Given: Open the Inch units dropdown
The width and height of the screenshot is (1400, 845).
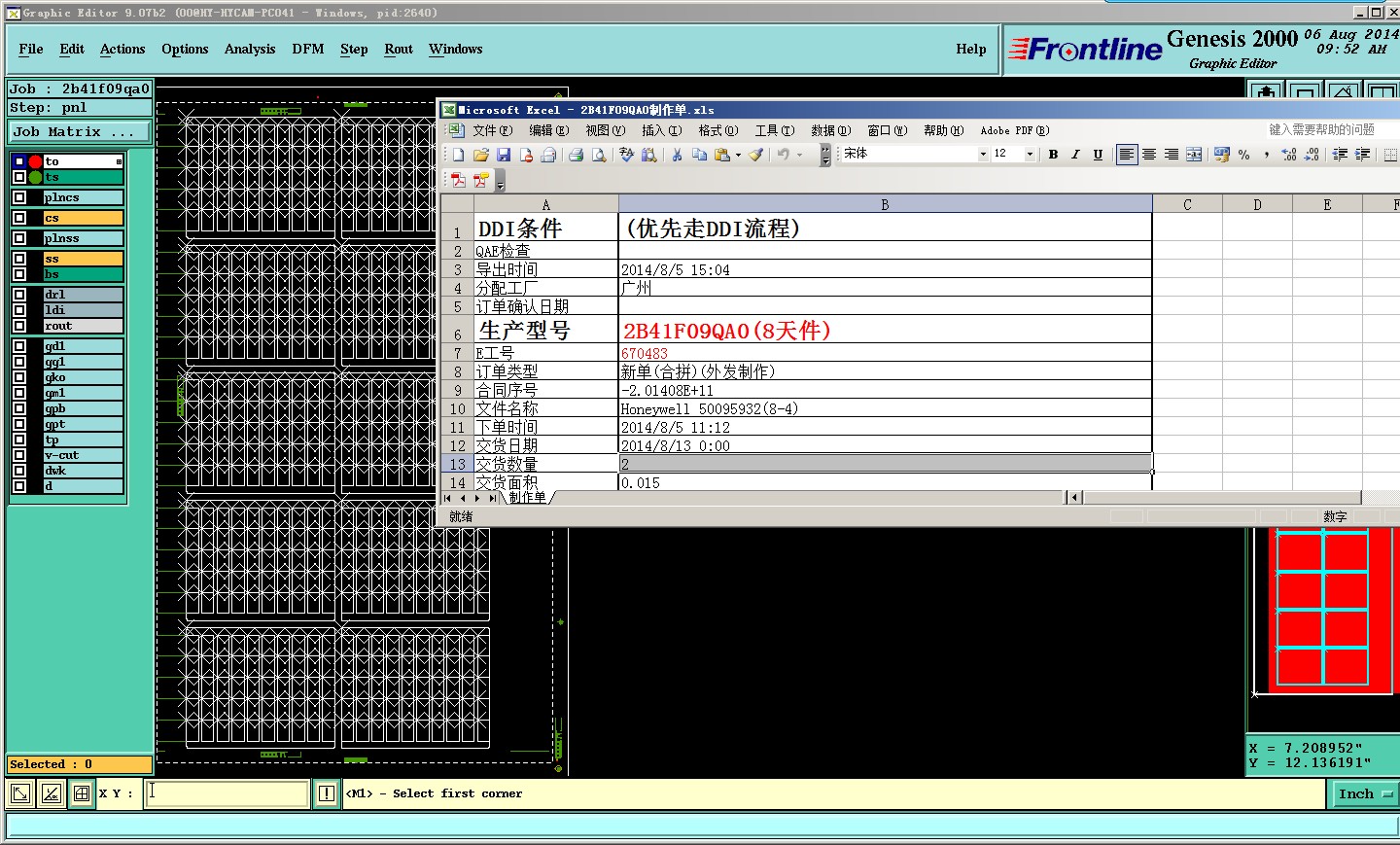Looking at the screenshot, I should tap(1364, 794).
